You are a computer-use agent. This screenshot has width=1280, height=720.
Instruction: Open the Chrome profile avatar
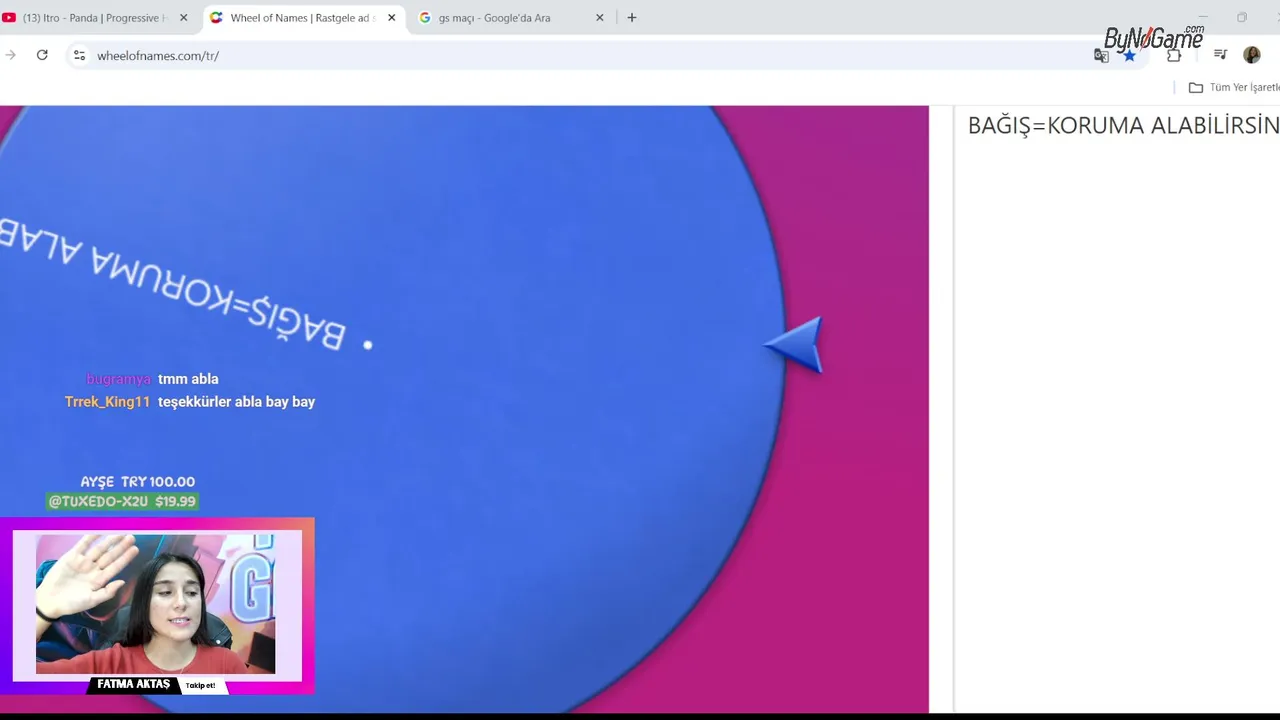tap(1252, 55)
